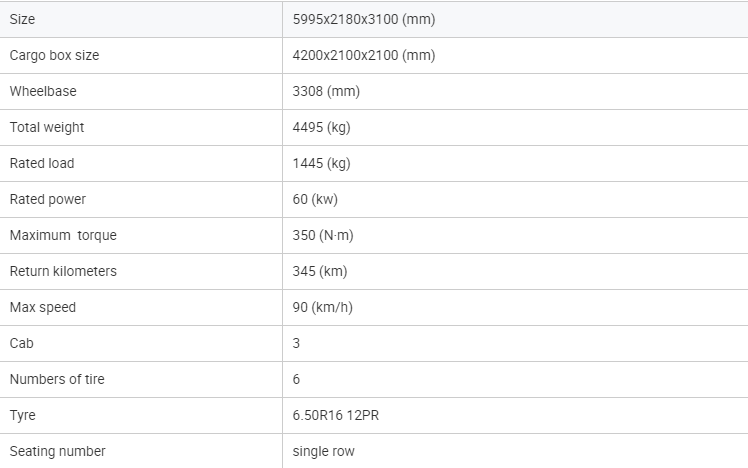The image size is (748, 468).
Task: Select the "single row" seating value
Action: pyautogui.click(x=323, y=451)
